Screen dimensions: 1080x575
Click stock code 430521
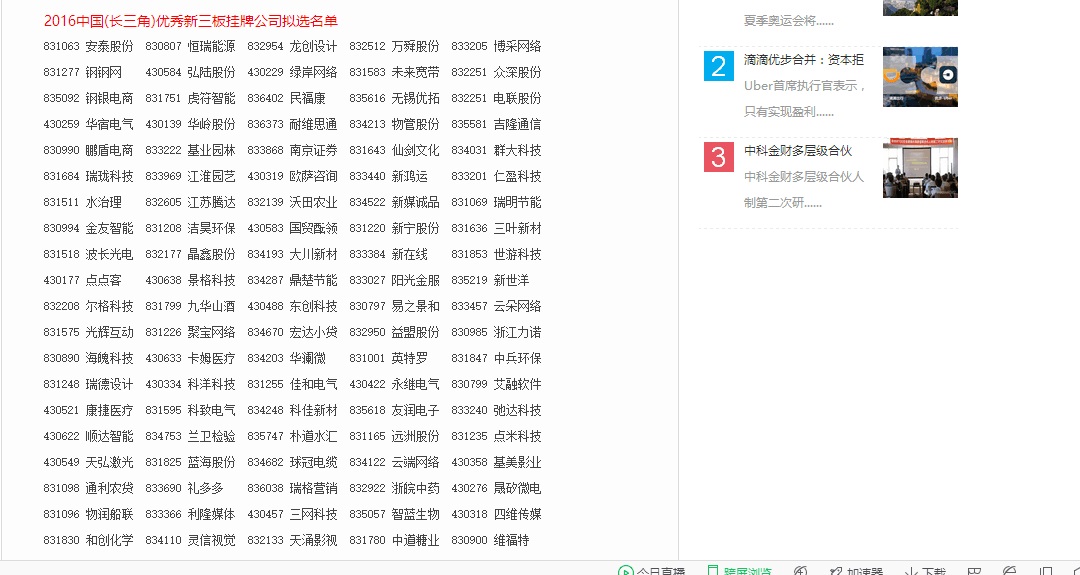coord(61,410)
